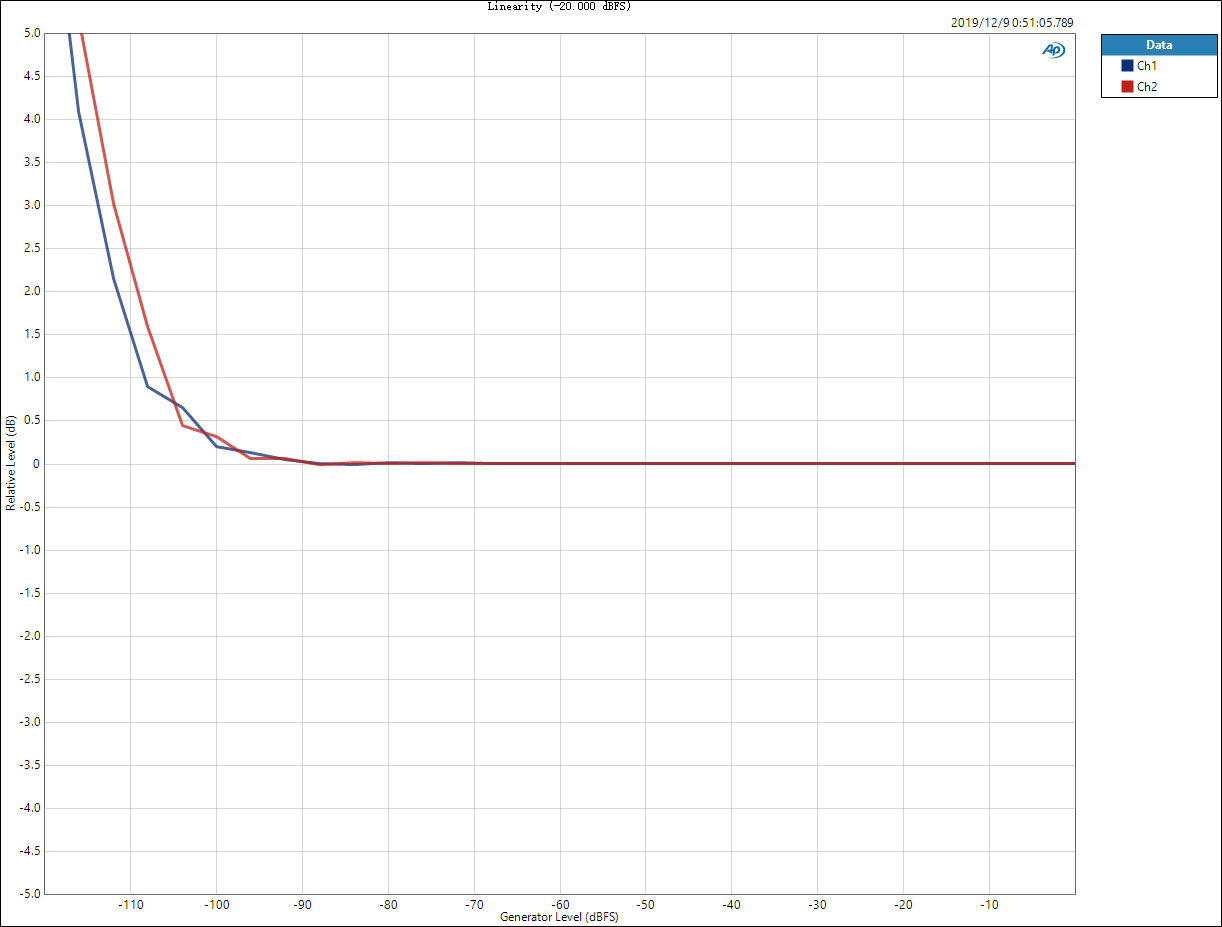Viewport: 1222px width, 927px height.
Task: Click the -10 tick on horizontal axis
Action: point(988,904)
